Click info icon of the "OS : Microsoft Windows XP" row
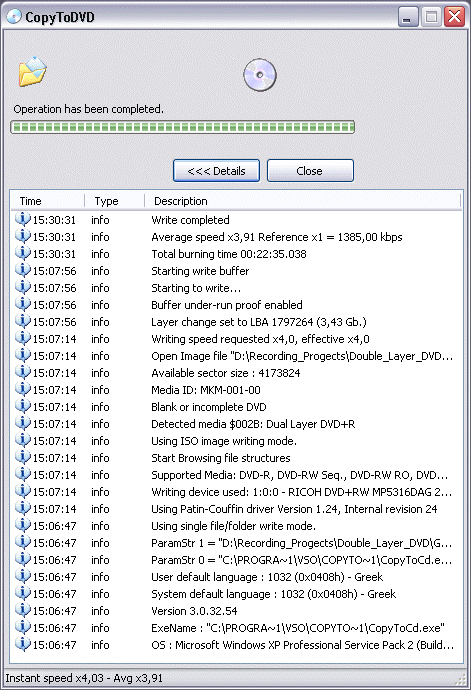The height and width of the screenshot is (690, 471). 22,645
